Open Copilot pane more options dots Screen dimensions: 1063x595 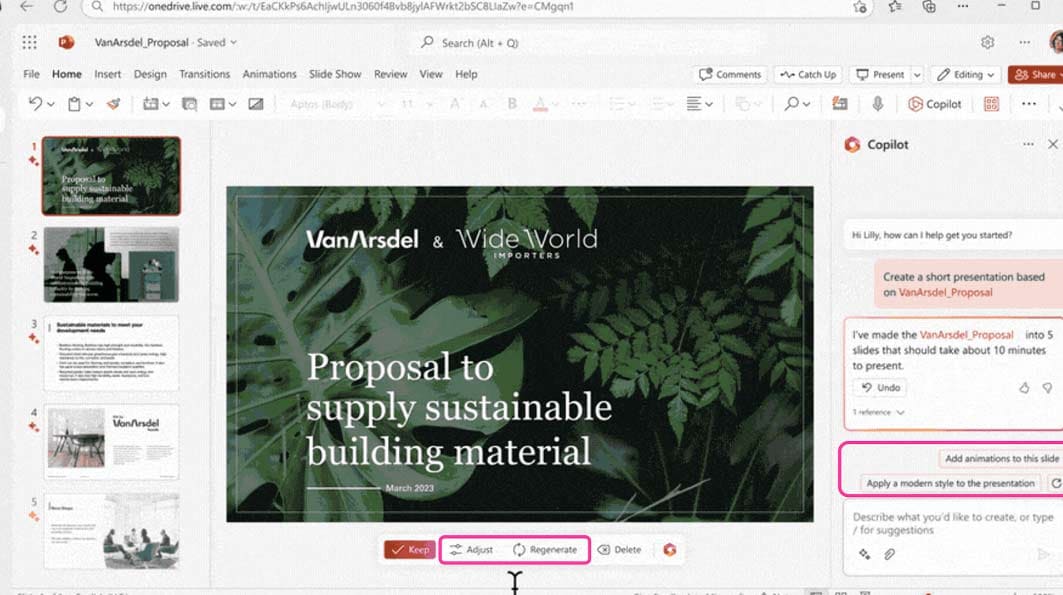click(1028, 144)
